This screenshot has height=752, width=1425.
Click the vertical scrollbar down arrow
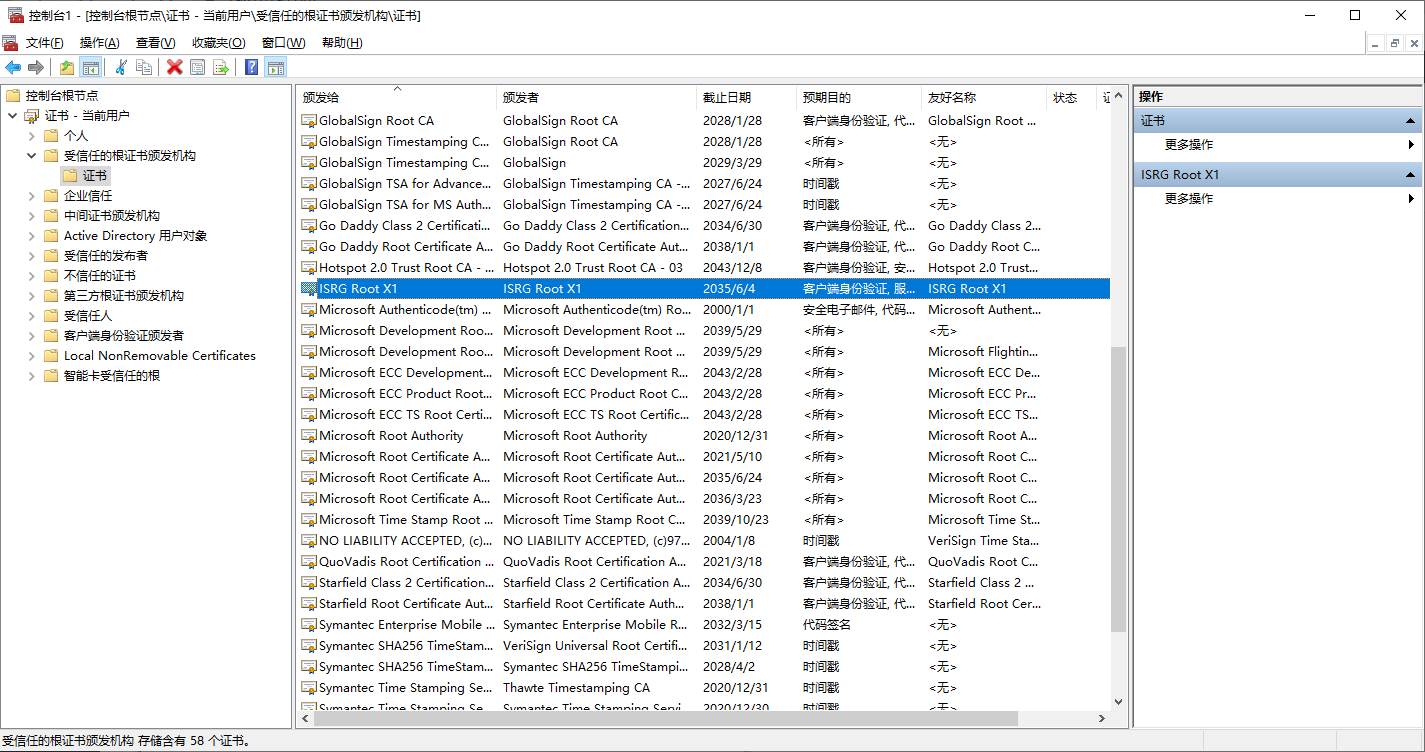(x=1119, y=702)
